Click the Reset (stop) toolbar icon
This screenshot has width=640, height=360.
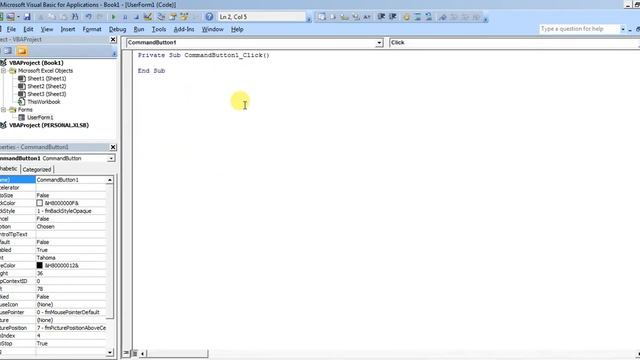coord(136,17)
